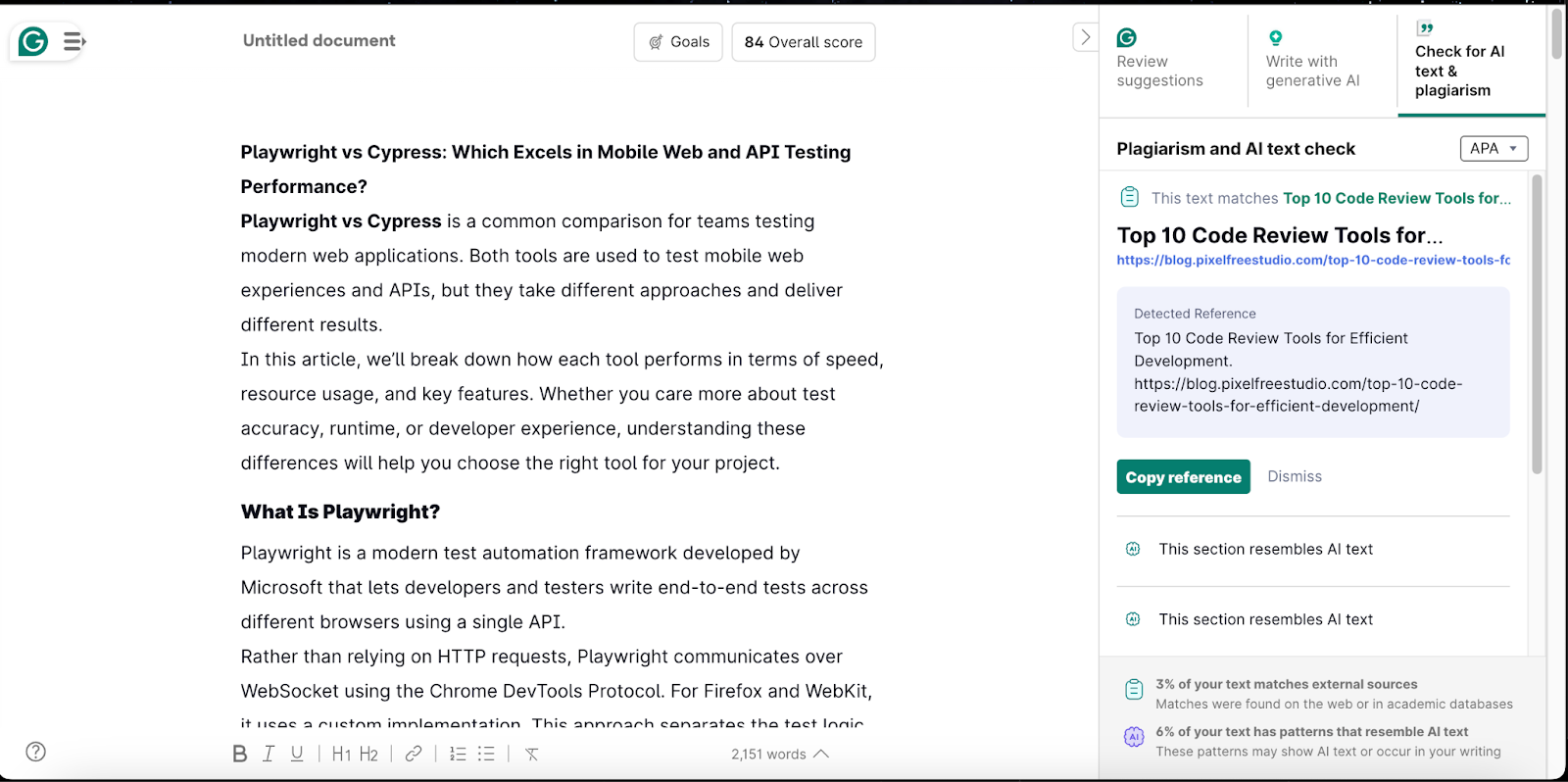Apply Heading 2 style
Image resolution: width=1568 pixels, height=782 pixels.
(x=368, y=754)
